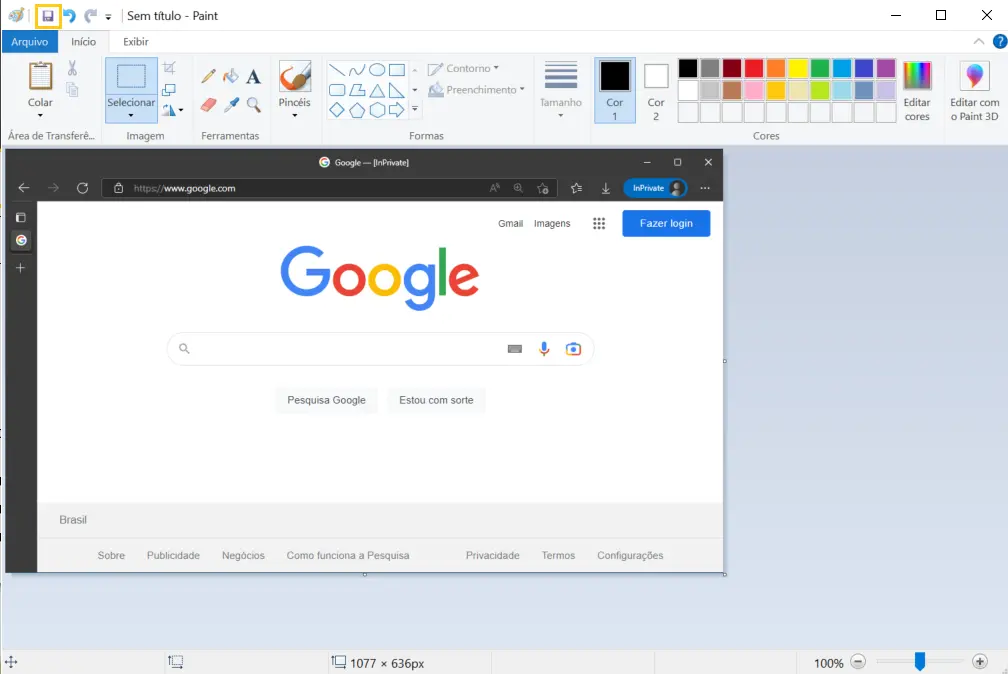1008x674 pixels.
Task: Open the Rotate or flip dropdown
Action: (172, 110)
